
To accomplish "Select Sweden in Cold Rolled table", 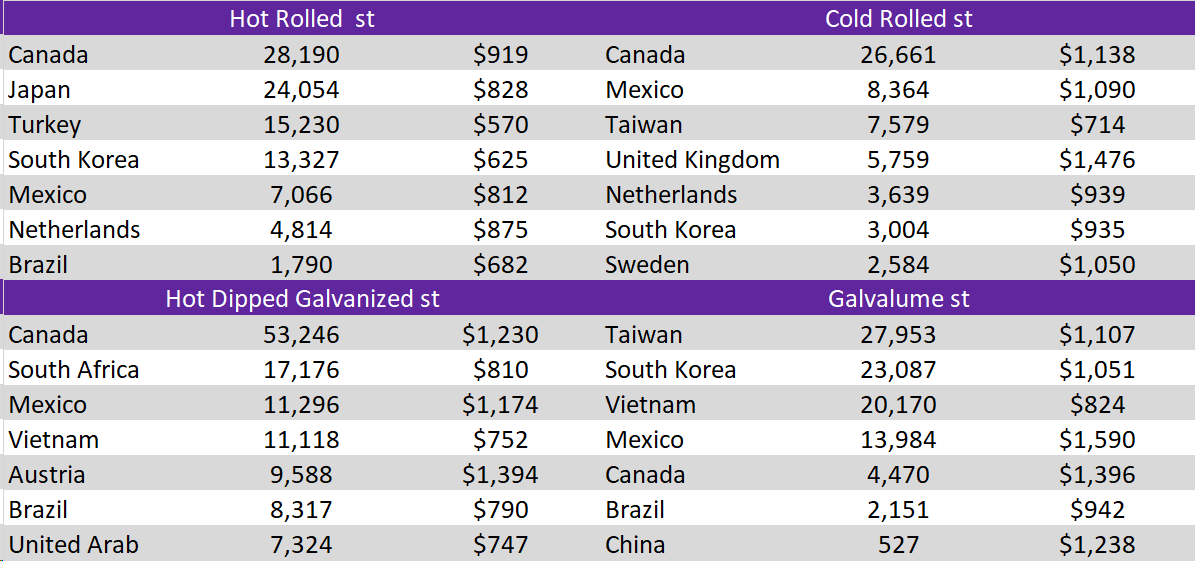I will 647,265.
